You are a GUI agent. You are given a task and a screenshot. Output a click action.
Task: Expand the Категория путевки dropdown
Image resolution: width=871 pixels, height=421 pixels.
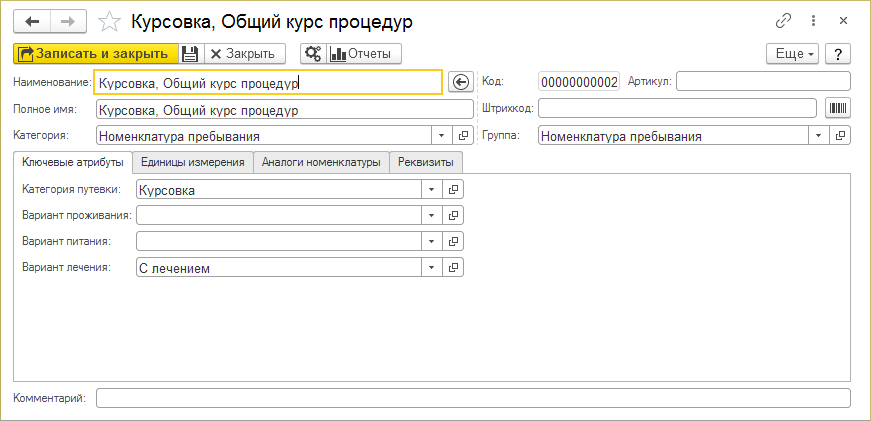(431, 189)
